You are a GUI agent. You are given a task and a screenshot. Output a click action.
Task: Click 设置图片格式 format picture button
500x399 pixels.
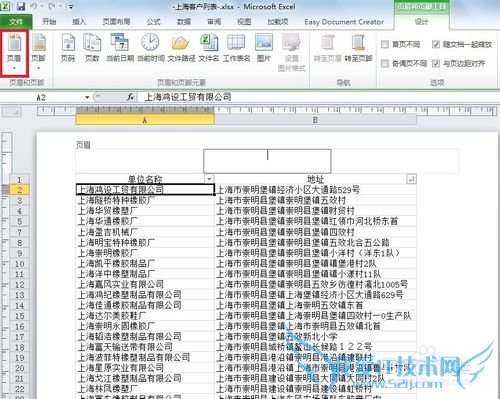coord(292,53)
